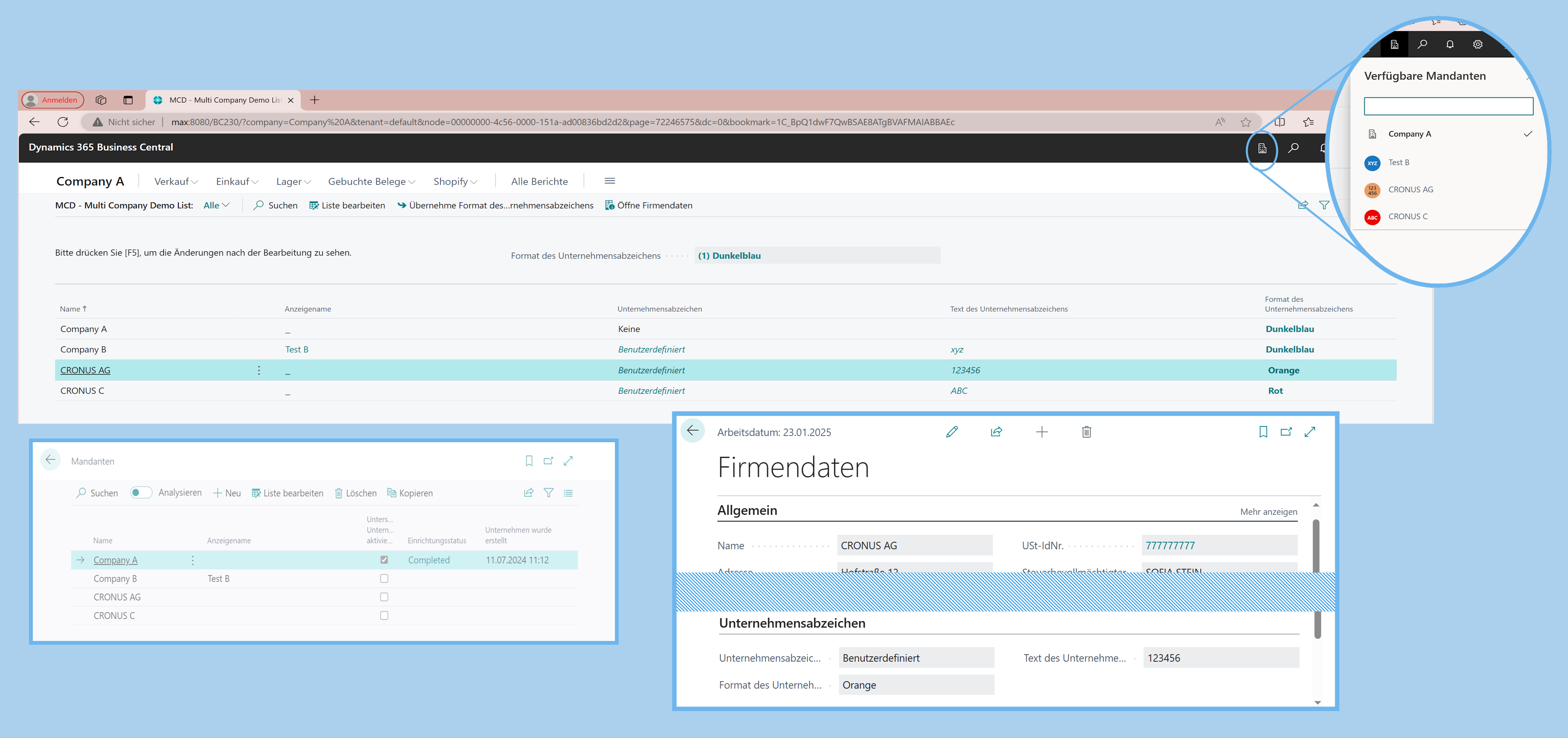This screenshot has width=1568, height=738.
Task: Open the Alle Berichte menu item
Action: coord(539,181)
